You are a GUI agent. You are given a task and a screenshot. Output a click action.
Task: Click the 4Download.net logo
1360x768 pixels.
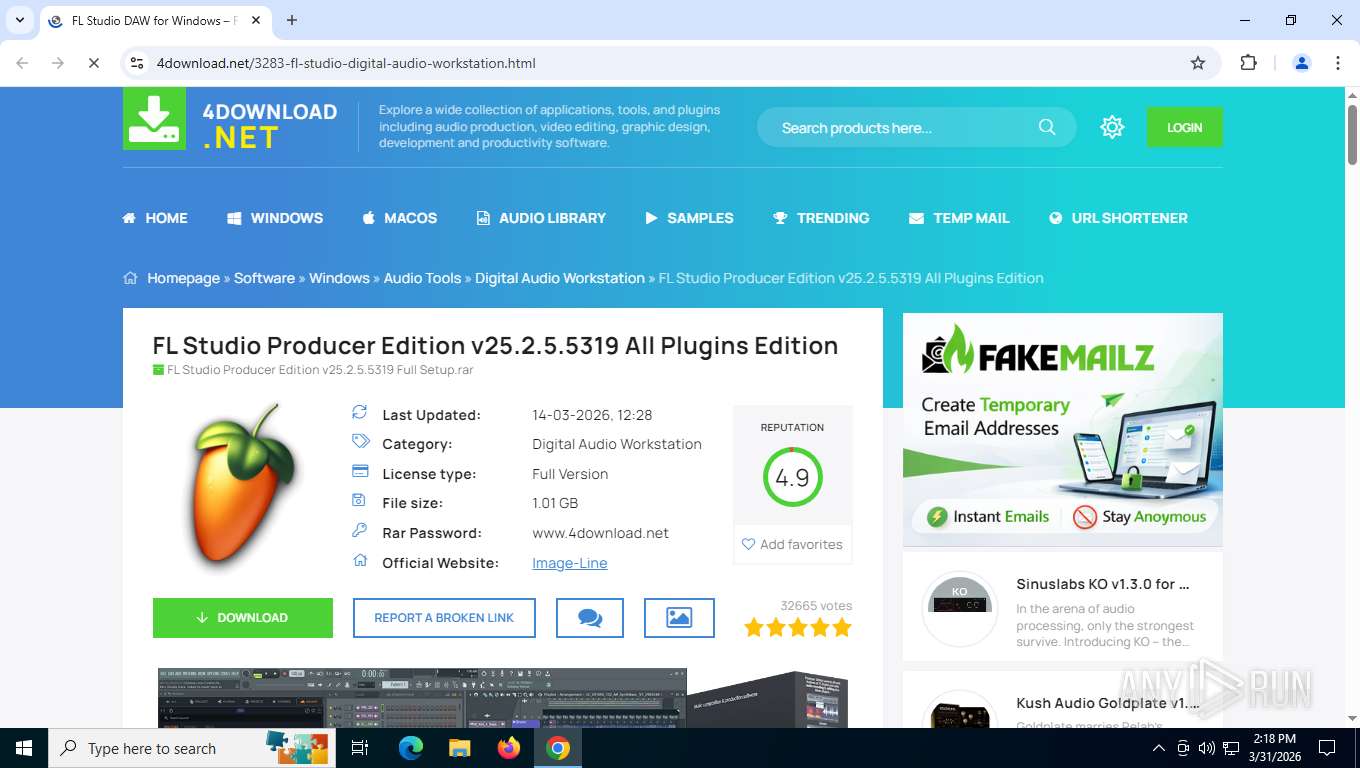(230, 120)
